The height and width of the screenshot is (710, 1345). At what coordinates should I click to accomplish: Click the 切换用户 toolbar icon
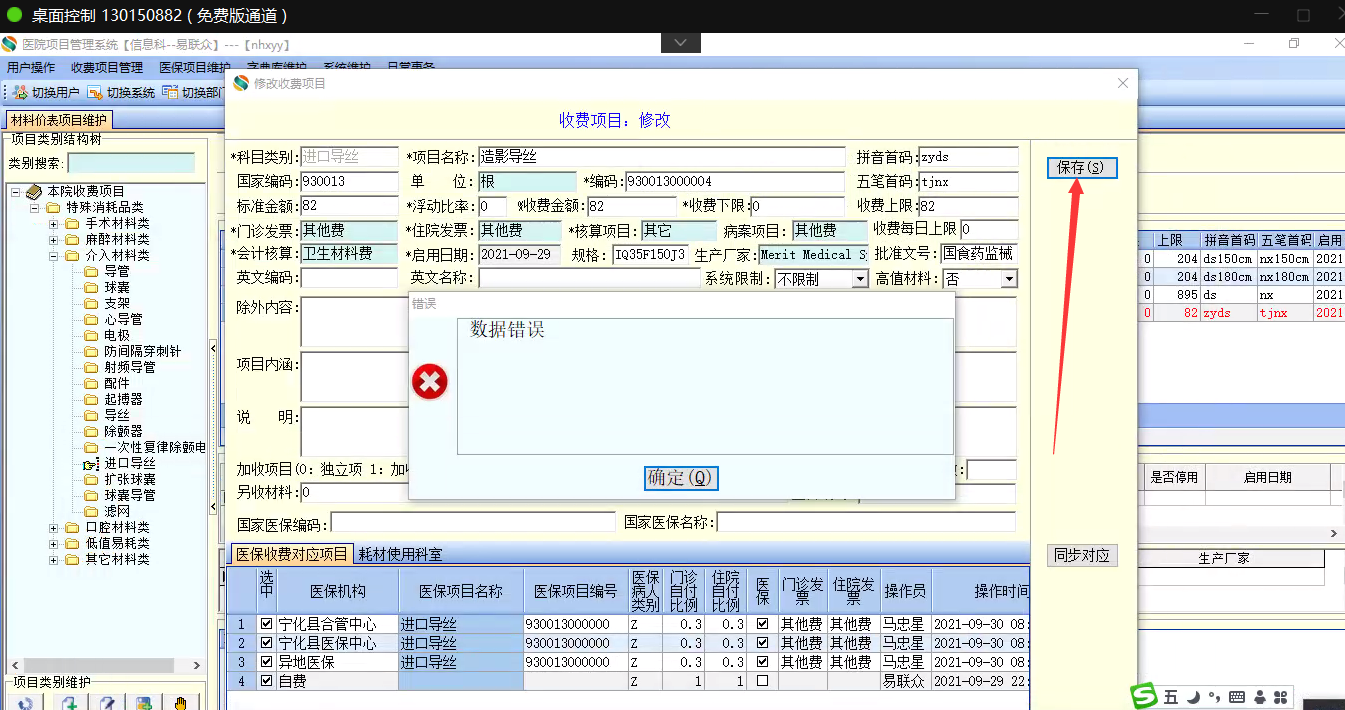click(20, 93)
